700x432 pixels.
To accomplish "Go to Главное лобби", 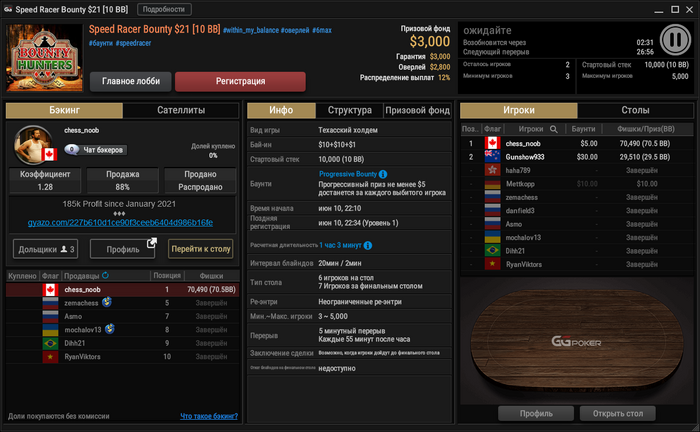I will (130, 81).
